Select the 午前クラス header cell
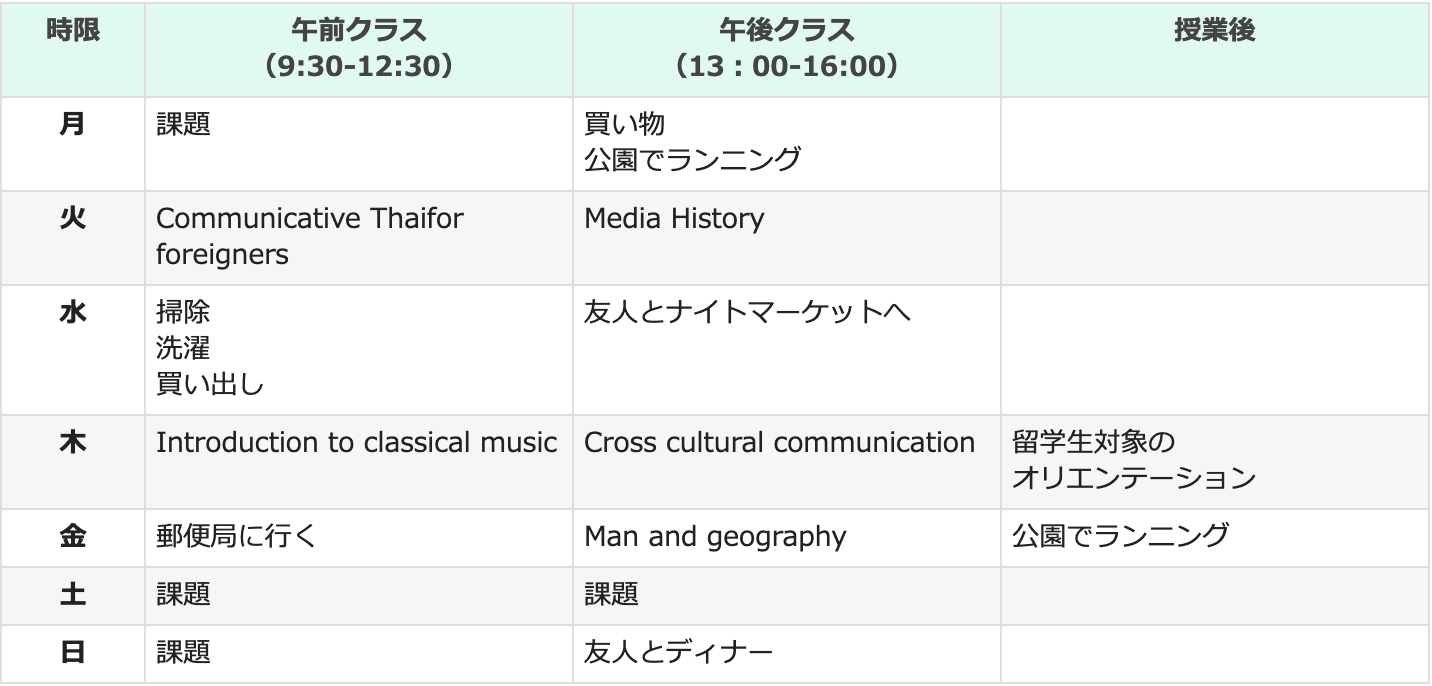Viewport: 1432px width, 686px height. [x=359, y=48]
